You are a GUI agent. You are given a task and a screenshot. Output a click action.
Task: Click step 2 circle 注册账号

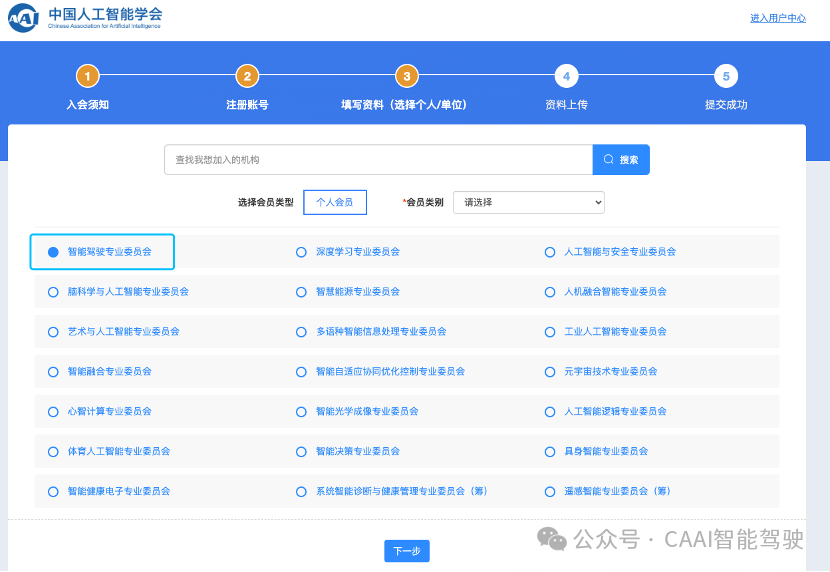(247, 76)
